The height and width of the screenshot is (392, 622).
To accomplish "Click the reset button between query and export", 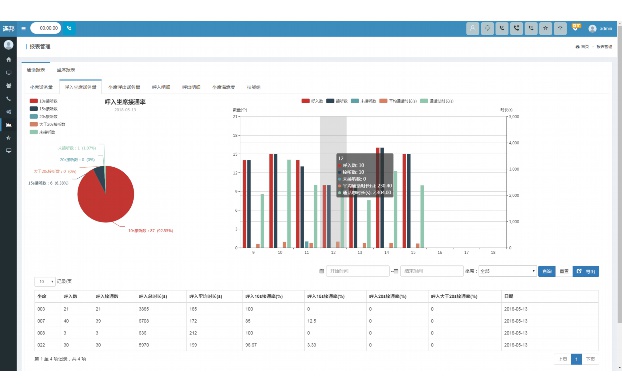I will 564,271.
